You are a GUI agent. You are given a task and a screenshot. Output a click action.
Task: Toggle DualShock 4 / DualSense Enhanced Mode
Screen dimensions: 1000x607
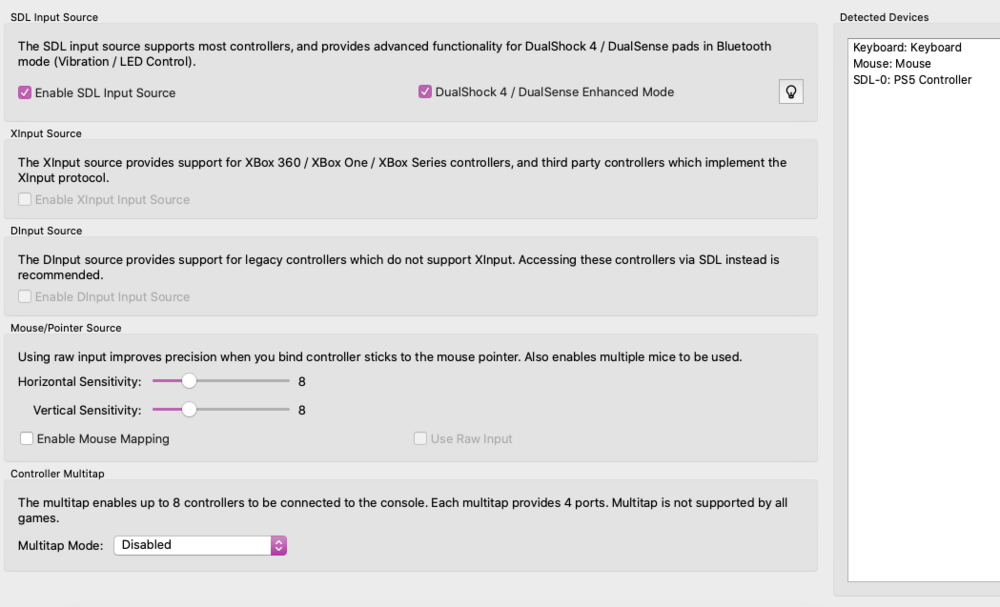click(425, 92)
